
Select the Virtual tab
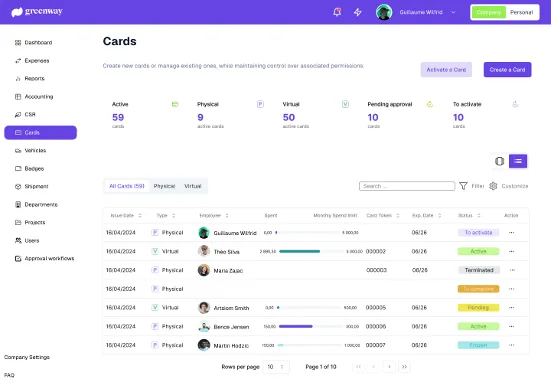tap(193, 186)
